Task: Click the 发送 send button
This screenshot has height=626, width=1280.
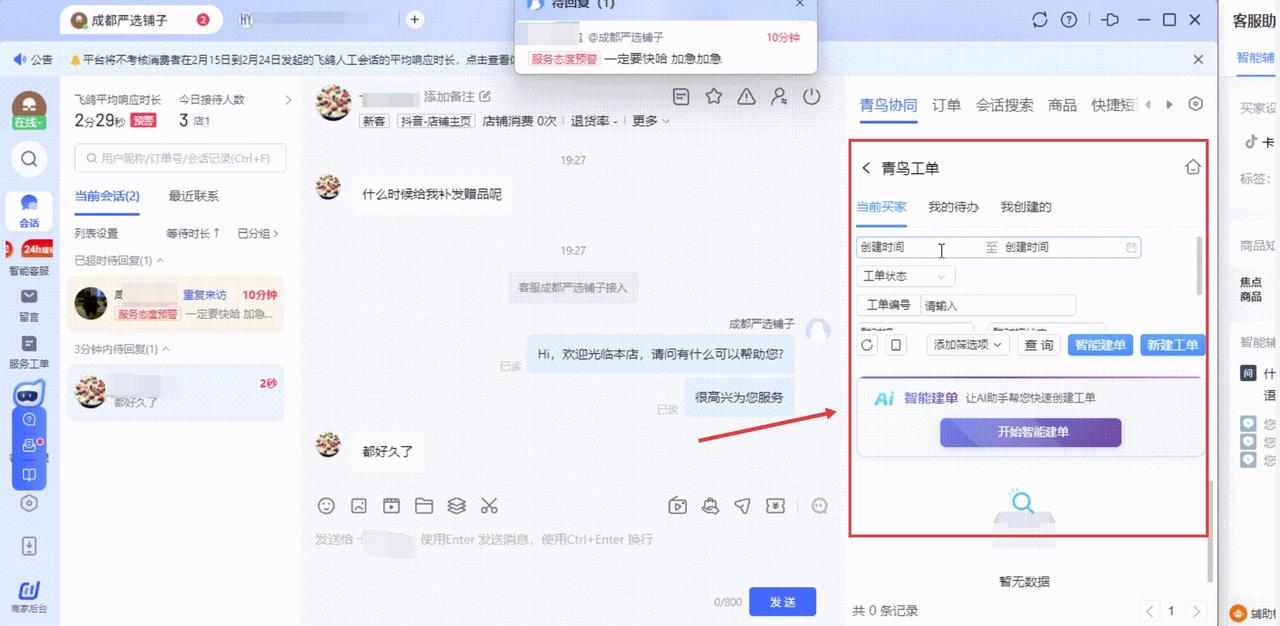Action: [x=782, y=602]
